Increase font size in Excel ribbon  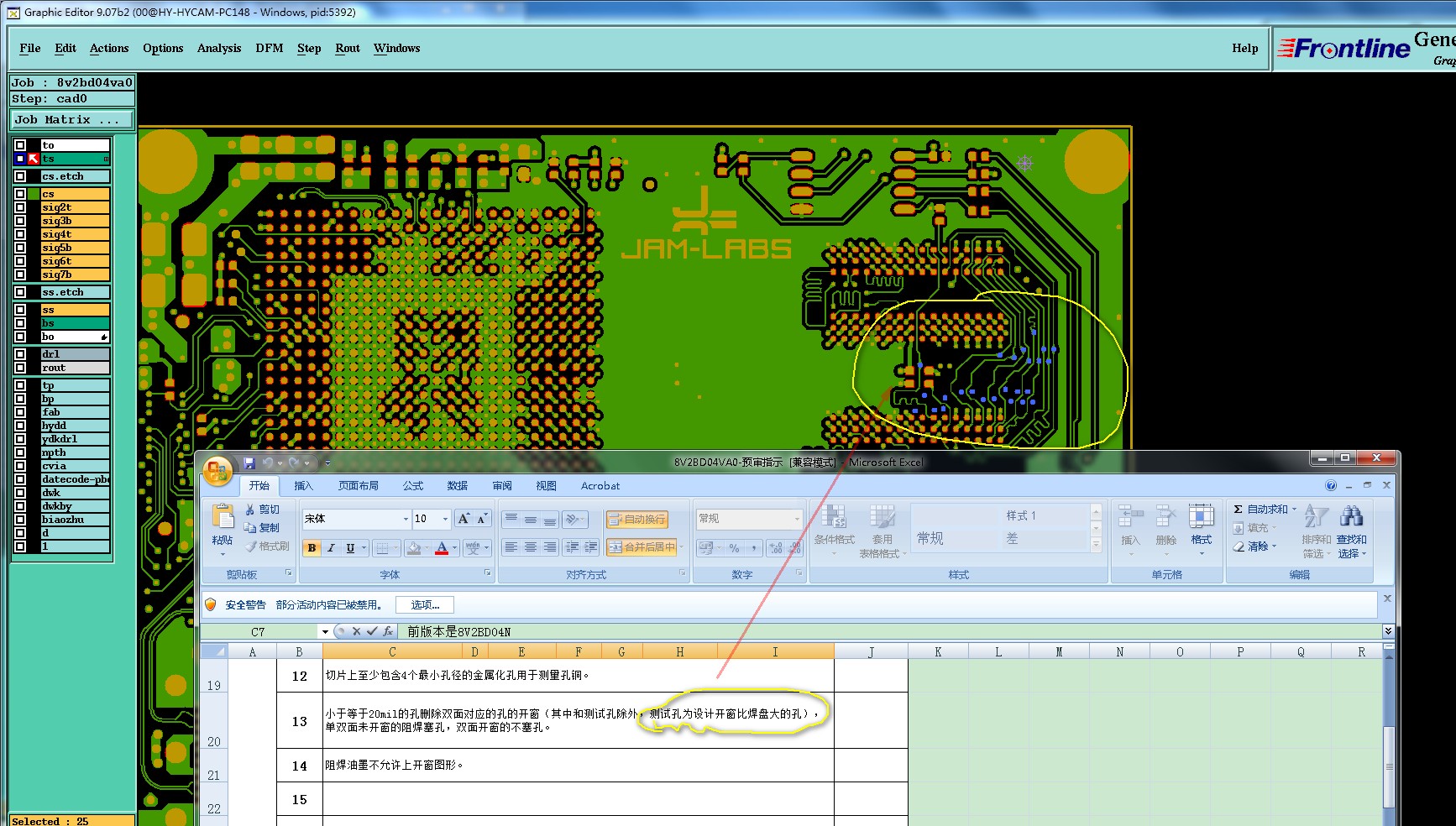coord(464,519)
